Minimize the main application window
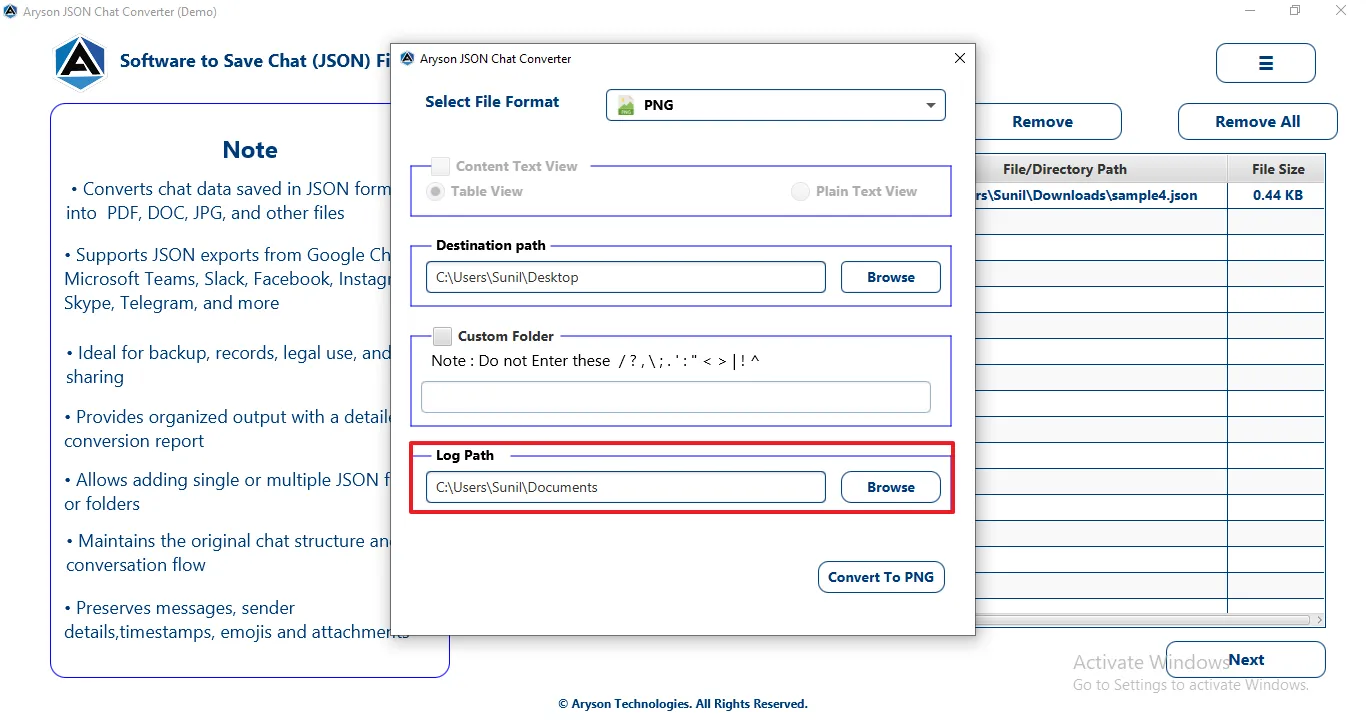This screenshot has width=1366, height=728. coord(1252,11)
